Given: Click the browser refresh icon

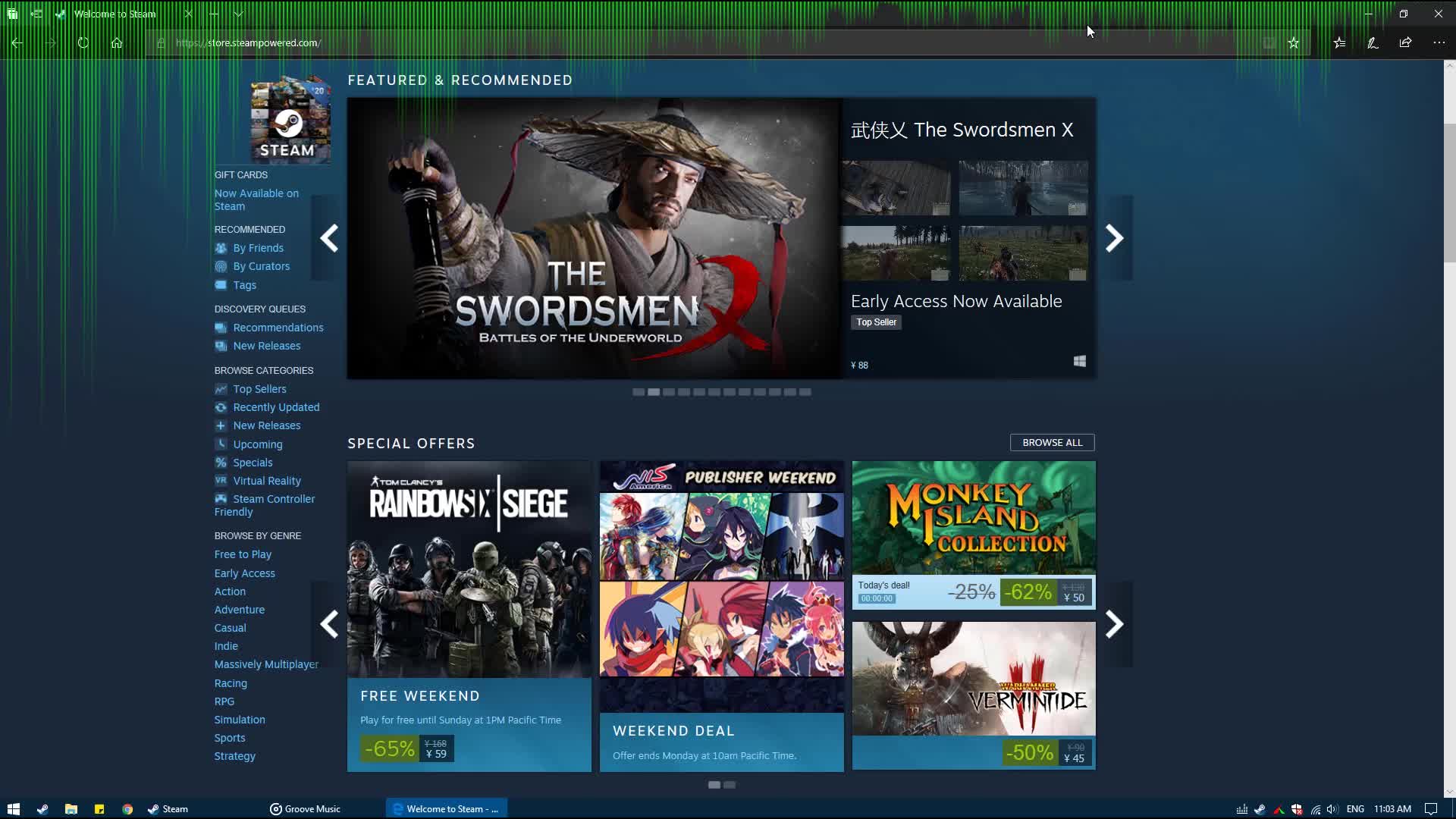Looking at the screenshot, I should tap(83, 43).
